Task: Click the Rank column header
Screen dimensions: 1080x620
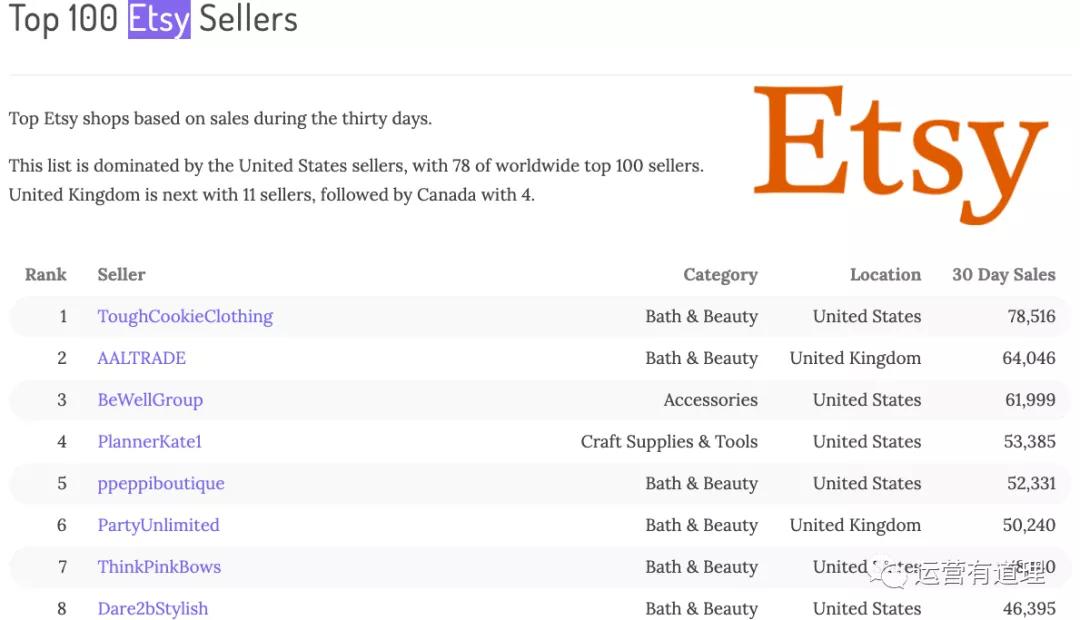Action: tap(46, 275)
